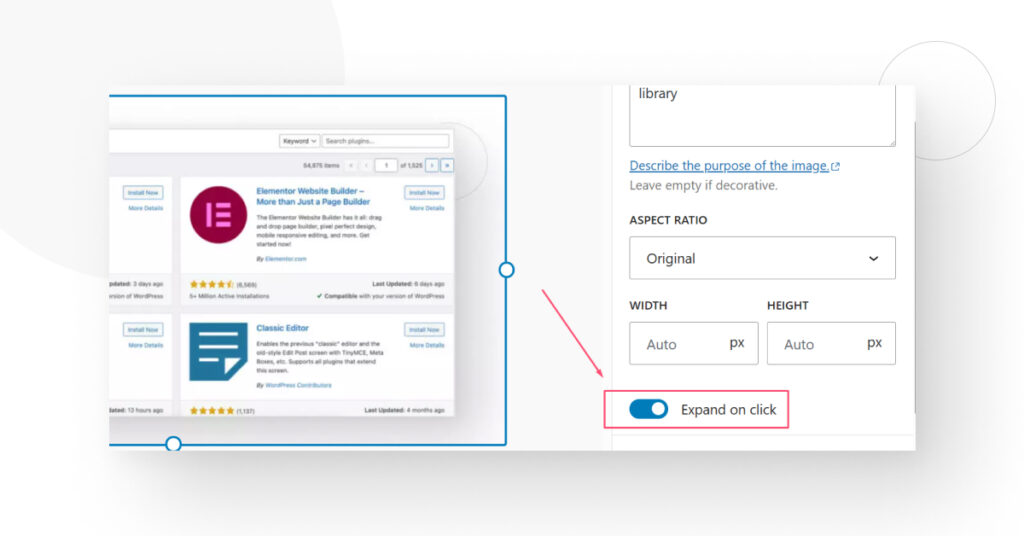The image size is (1024, 536).
Task: Click the '5+ Million Active Installations' text
Action: pyautogui.click(x=229, y=296)
